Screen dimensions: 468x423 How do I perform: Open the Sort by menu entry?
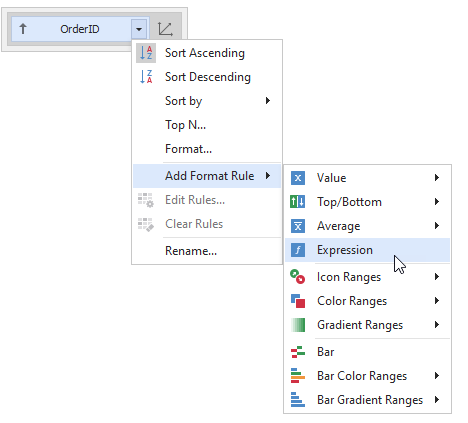coord(207,101)
